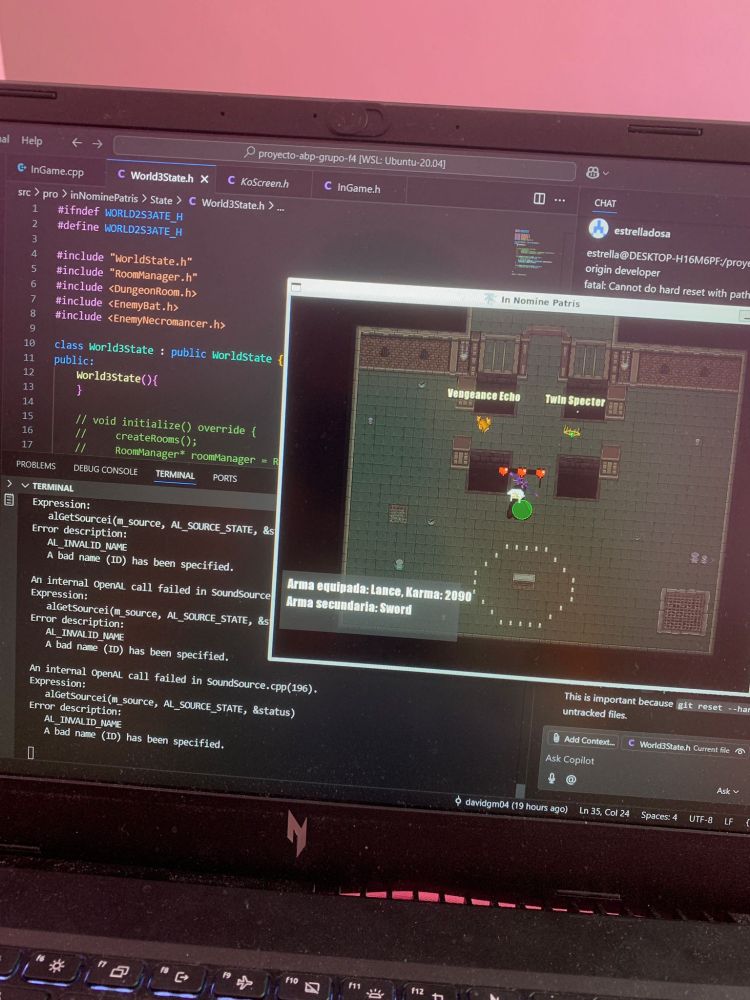Click the editor minimap preview
750x1000 pixels.
tap(533, 253)
